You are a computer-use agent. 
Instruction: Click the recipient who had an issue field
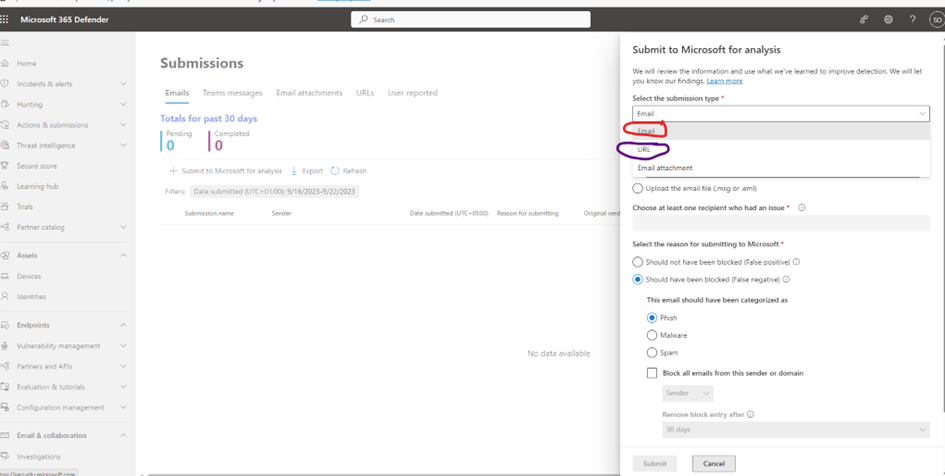coord(781,224)
